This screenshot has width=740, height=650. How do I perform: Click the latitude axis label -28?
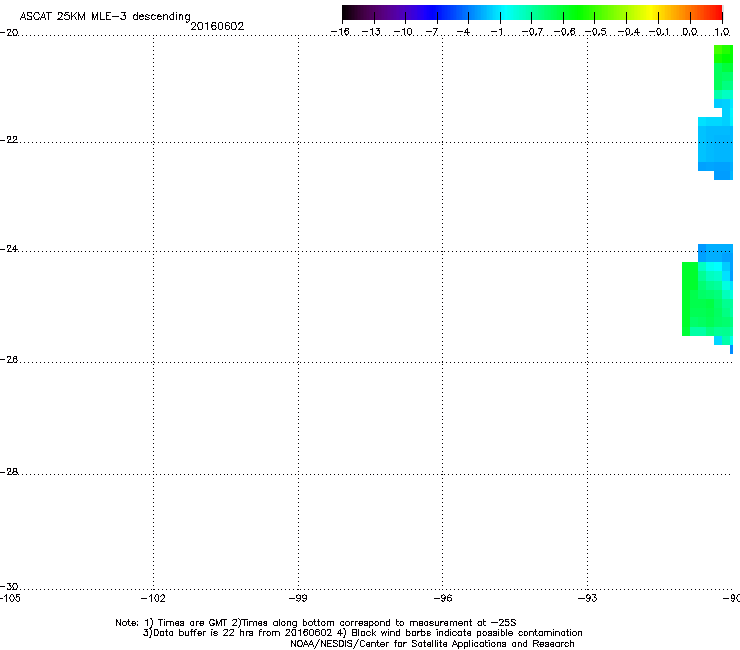tap(9, 472)
